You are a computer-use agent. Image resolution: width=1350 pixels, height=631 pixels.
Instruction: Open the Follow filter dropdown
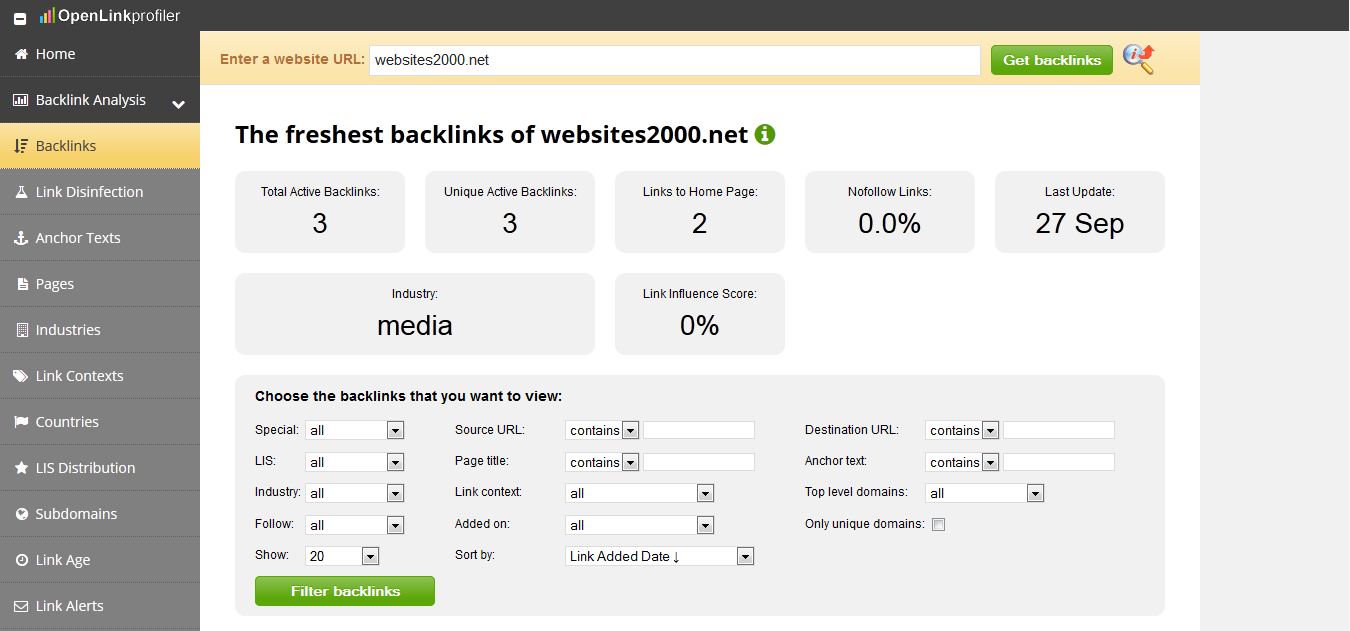click(x=354, y=525)
